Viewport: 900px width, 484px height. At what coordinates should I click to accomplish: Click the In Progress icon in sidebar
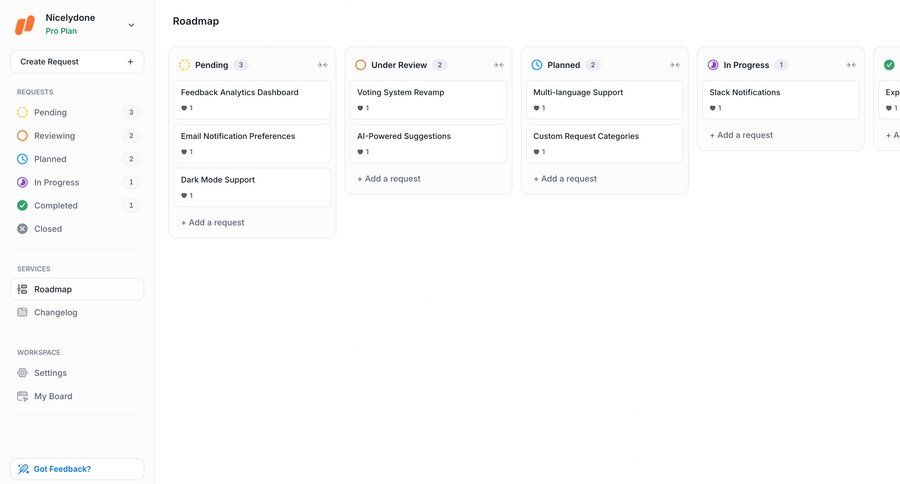23,182
